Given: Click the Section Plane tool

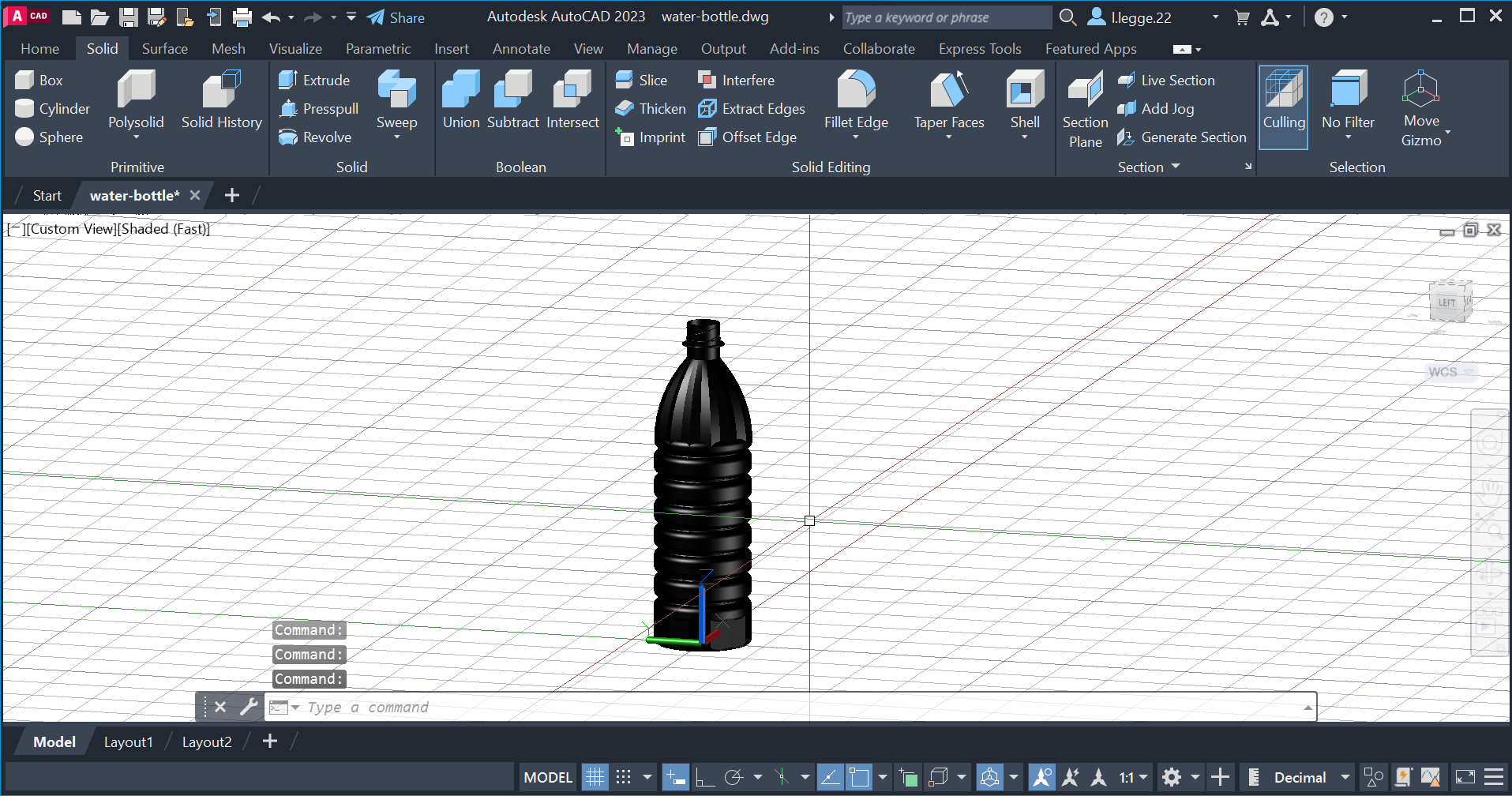Looking at the screenshot, I should point(1086,109).
